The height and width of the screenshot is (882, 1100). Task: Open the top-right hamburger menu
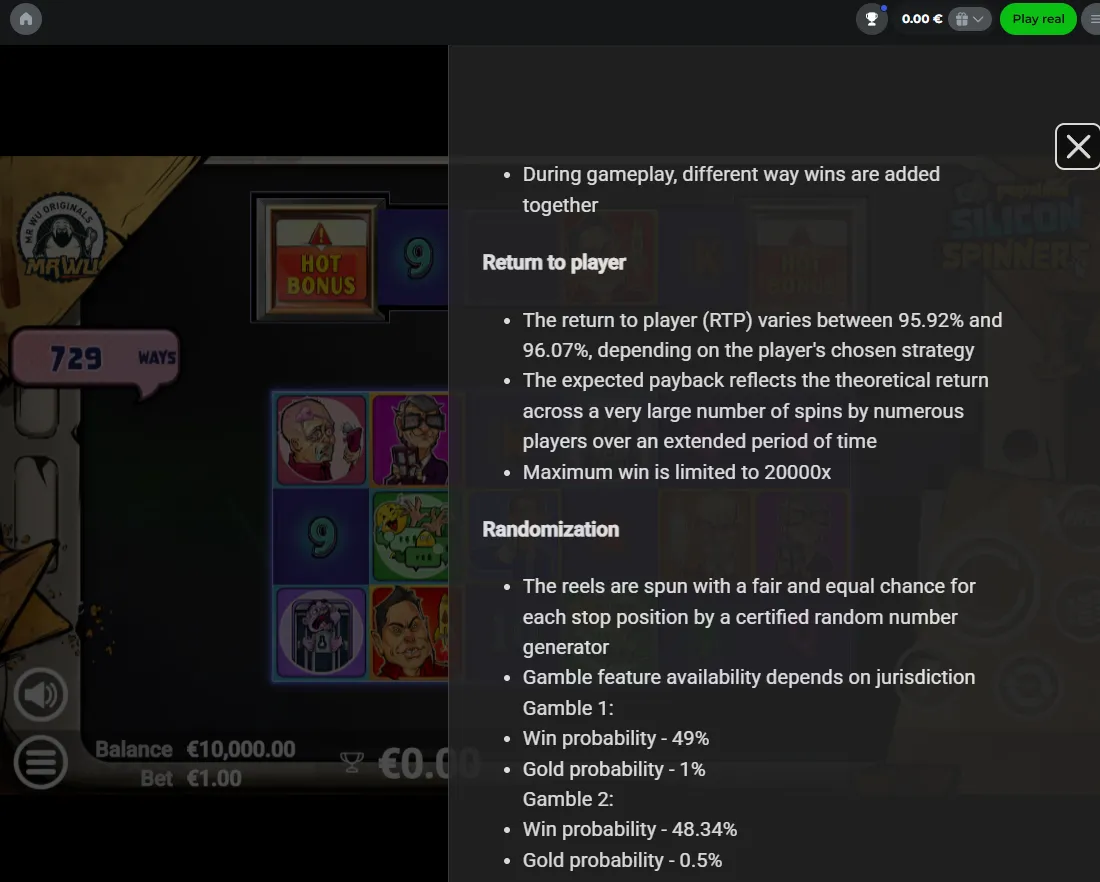pos(1093,19)
